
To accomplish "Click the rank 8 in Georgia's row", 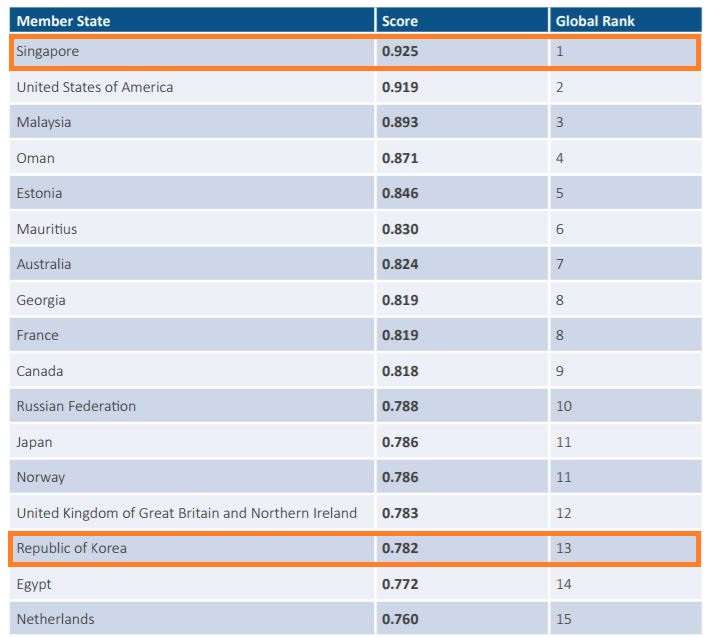I will pos(560,300).
